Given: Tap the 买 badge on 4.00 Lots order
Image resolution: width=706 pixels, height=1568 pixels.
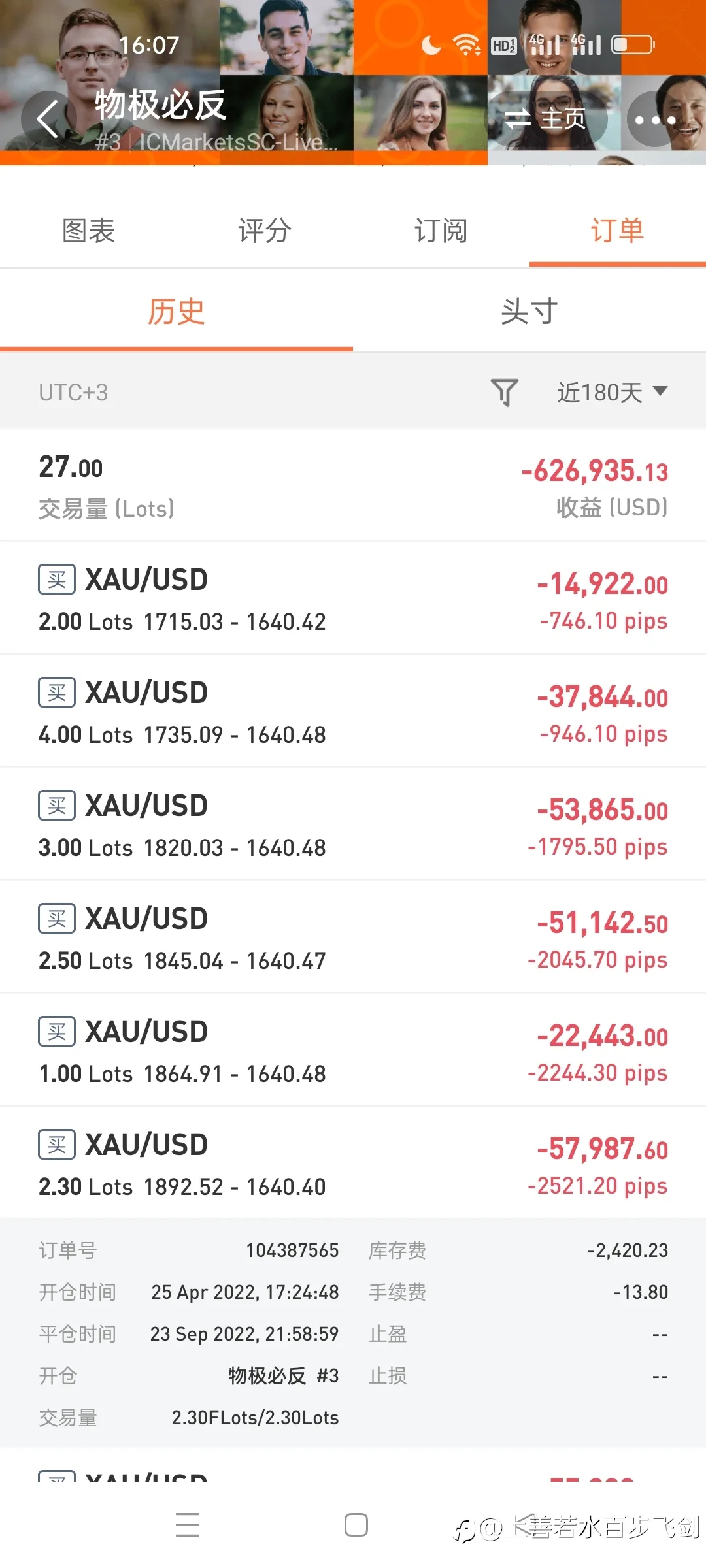Looking at the screenshot, I should (57, 693).
